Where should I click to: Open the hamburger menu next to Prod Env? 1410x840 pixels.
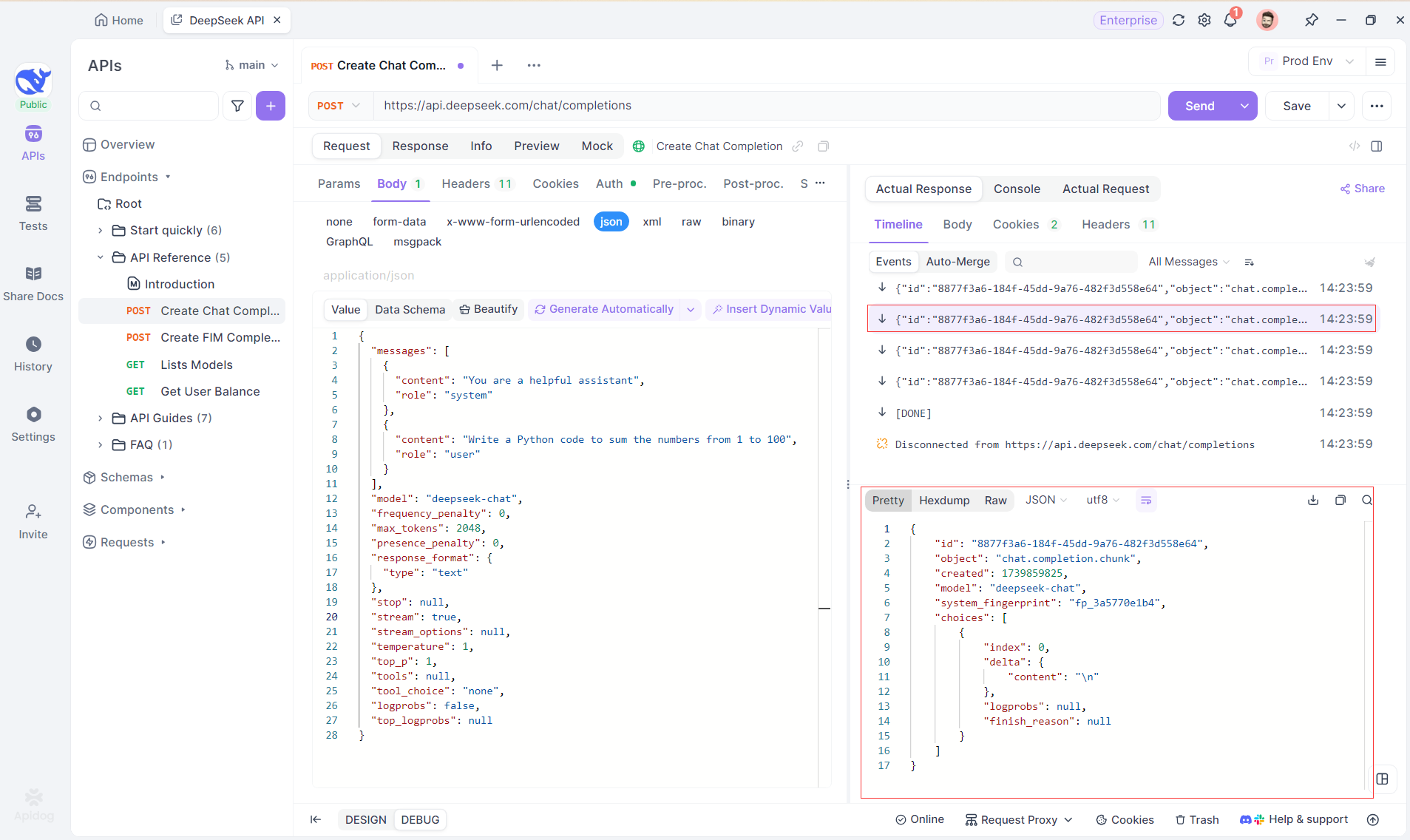[x=1380, y=61]
